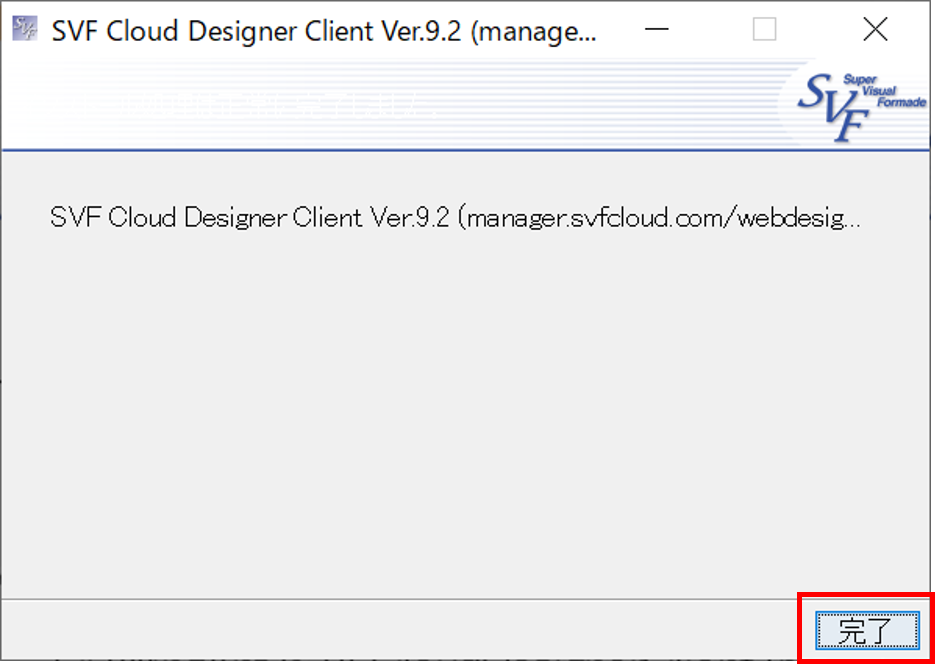Close the installer with the X button

(875, 29)
